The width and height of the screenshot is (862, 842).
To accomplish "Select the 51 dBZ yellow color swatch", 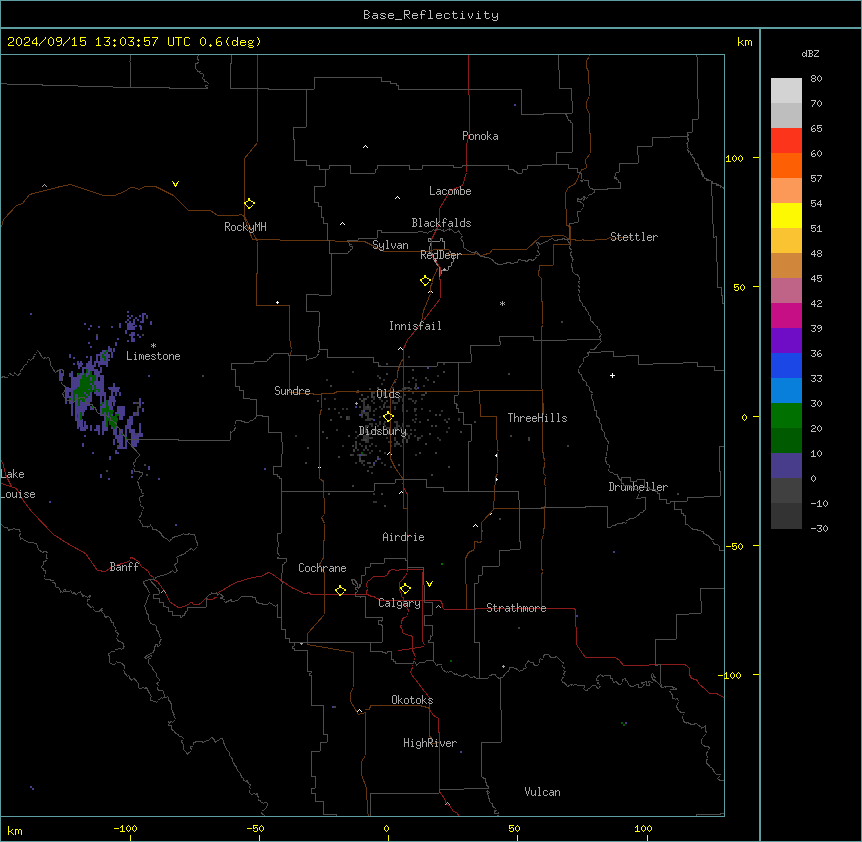I will pos(786,240).
